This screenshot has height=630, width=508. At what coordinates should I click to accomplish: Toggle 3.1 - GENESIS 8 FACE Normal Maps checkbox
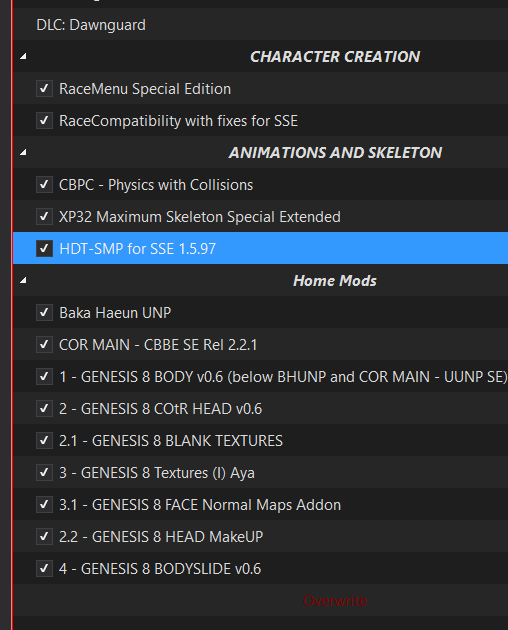44,504
